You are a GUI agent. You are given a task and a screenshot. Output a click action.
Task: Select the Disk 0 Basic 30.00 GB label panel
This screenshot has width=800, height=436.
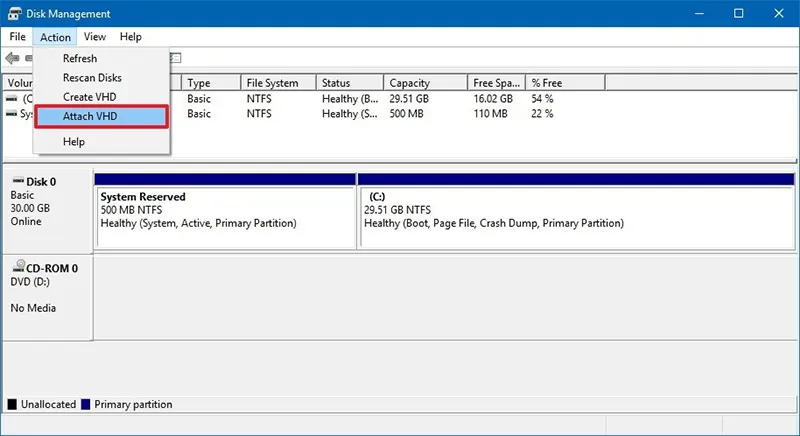[x=48, y=211]
